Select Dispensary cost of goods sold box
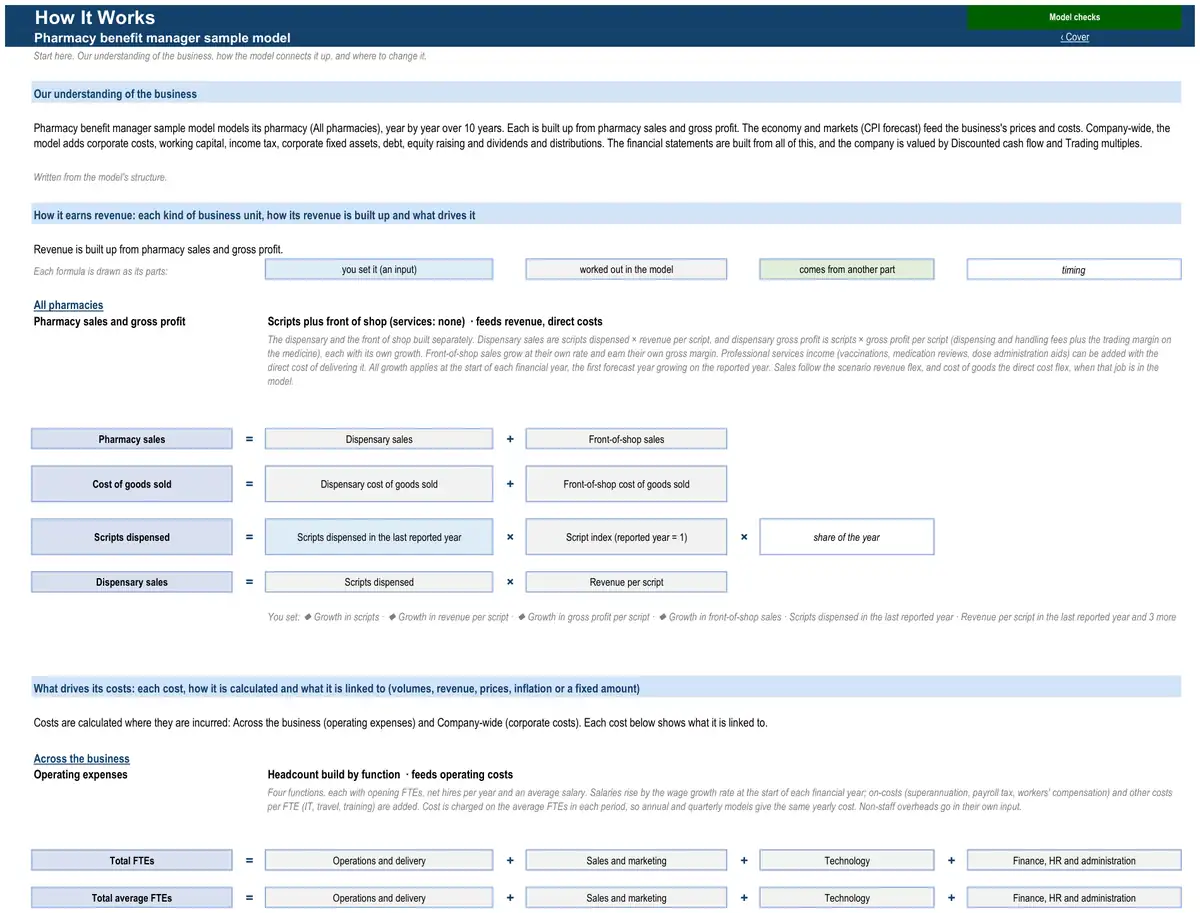Image resolution: width=1200 pixels, height=913 pixels. tap(379, 484)
